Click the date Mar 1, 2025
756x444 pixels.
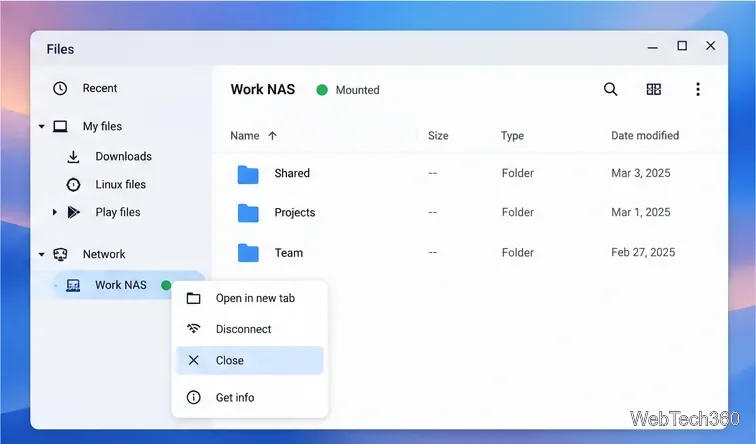pos(641,212)
